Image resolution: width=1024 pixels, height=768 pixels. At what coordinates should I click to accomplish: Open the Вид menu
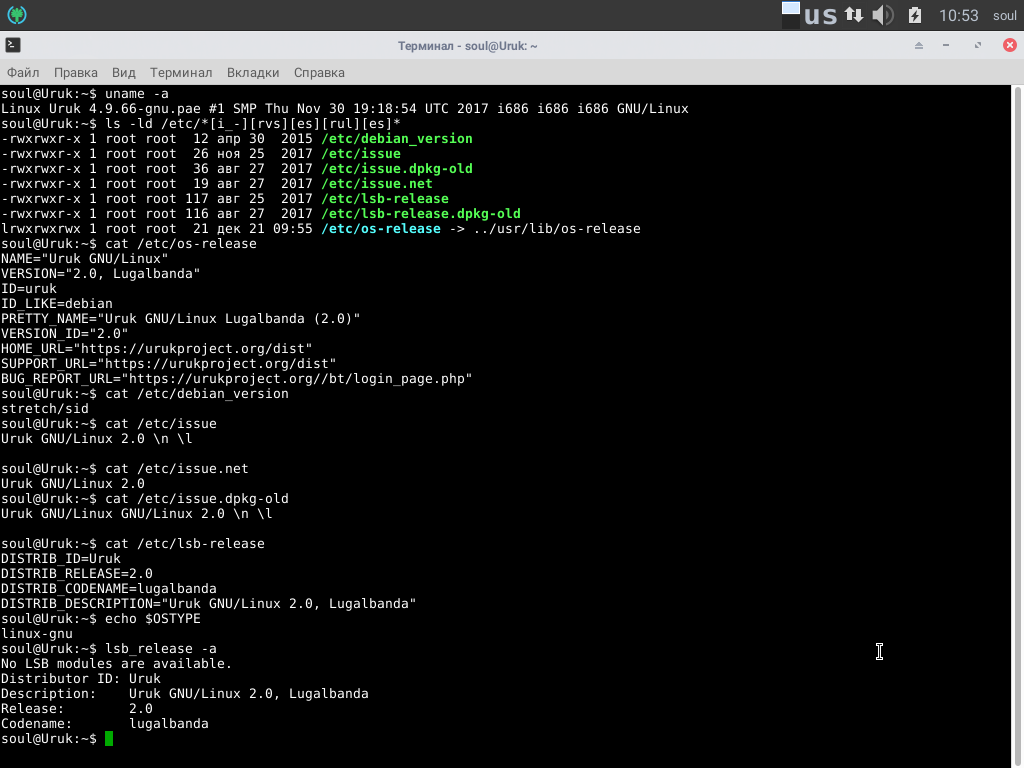click(x=123, y=72)
